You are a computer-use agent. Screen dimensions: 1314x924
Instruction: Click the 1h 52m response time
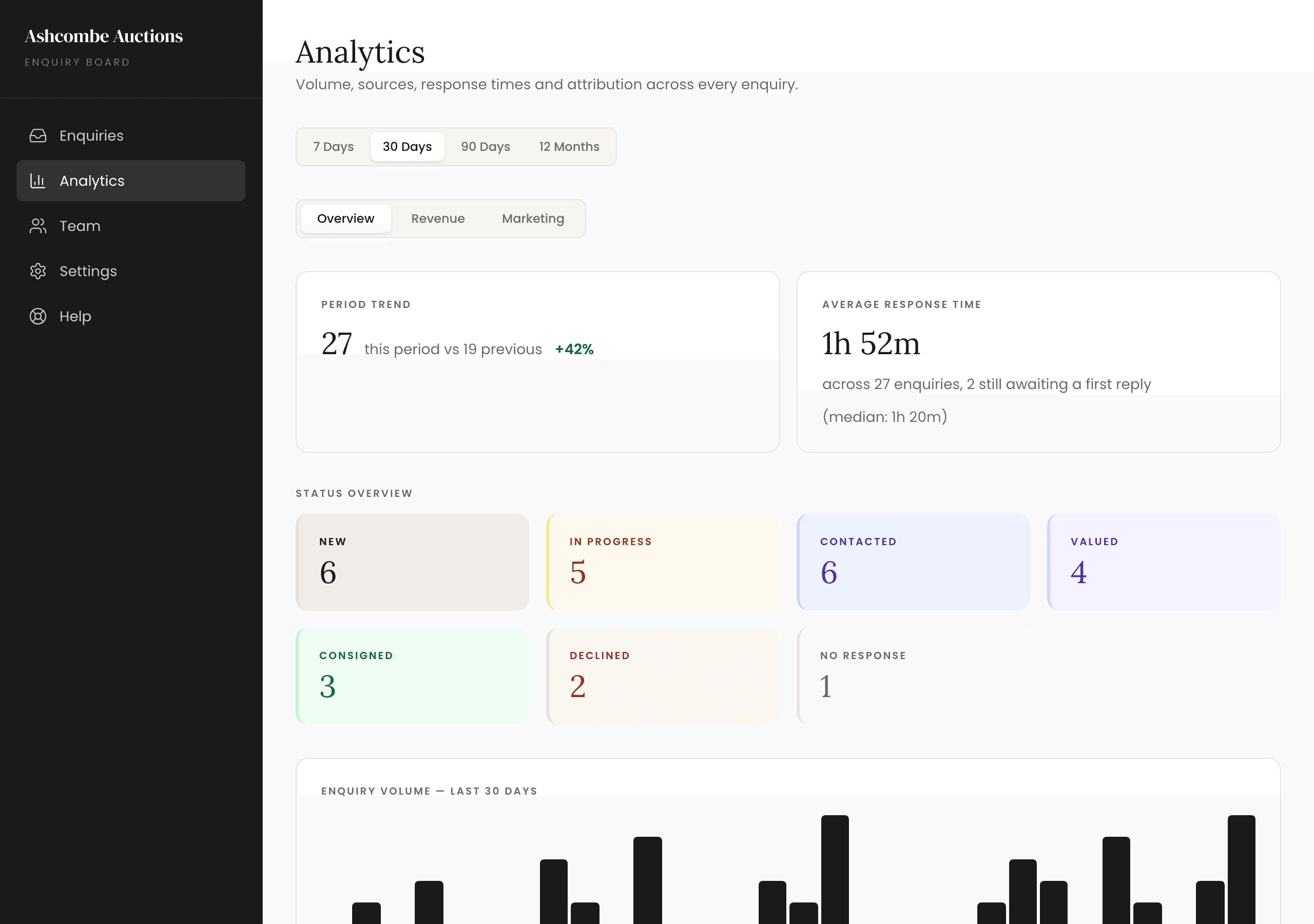click(871, 343)
